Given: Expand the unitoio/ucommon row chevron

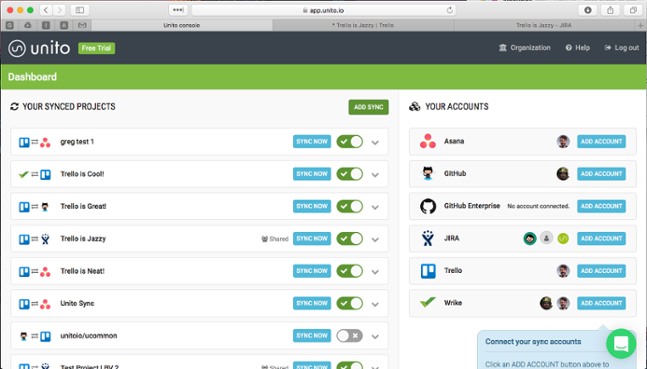Looking at the screenshot, I should [375, 336].
